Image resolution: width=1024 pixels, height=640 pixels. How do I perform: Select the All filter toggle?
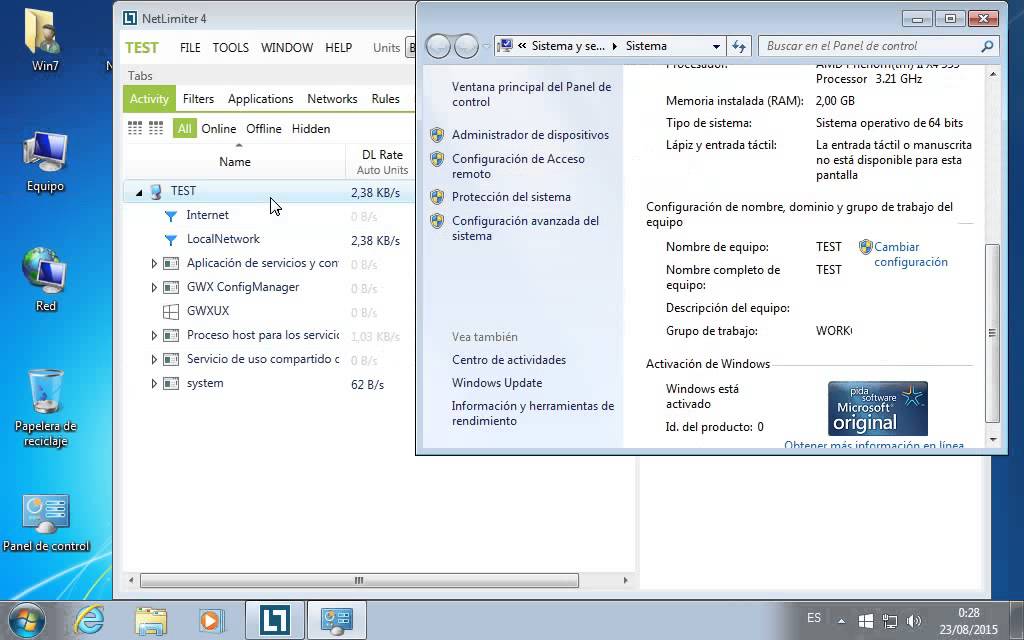[184, 129]
